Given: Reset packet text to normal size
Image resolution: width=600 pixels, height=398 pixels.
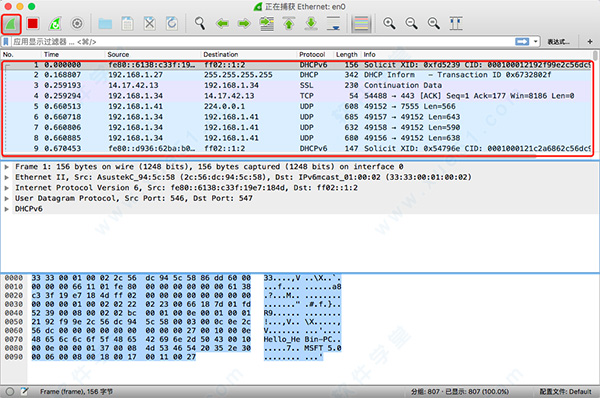Looking at the screenshot, I should (434, 24).
